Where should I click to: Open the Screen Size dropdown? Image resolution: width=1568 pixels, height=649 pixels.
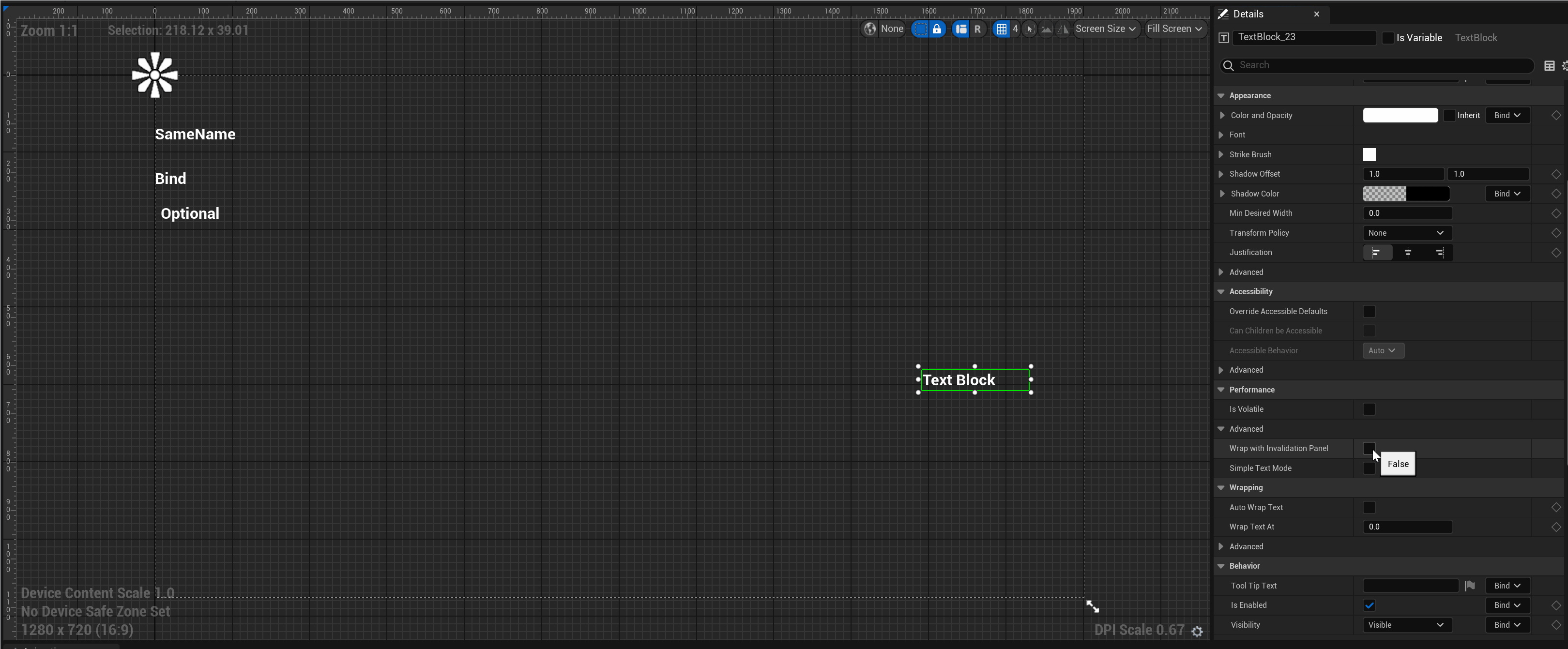1105,29
